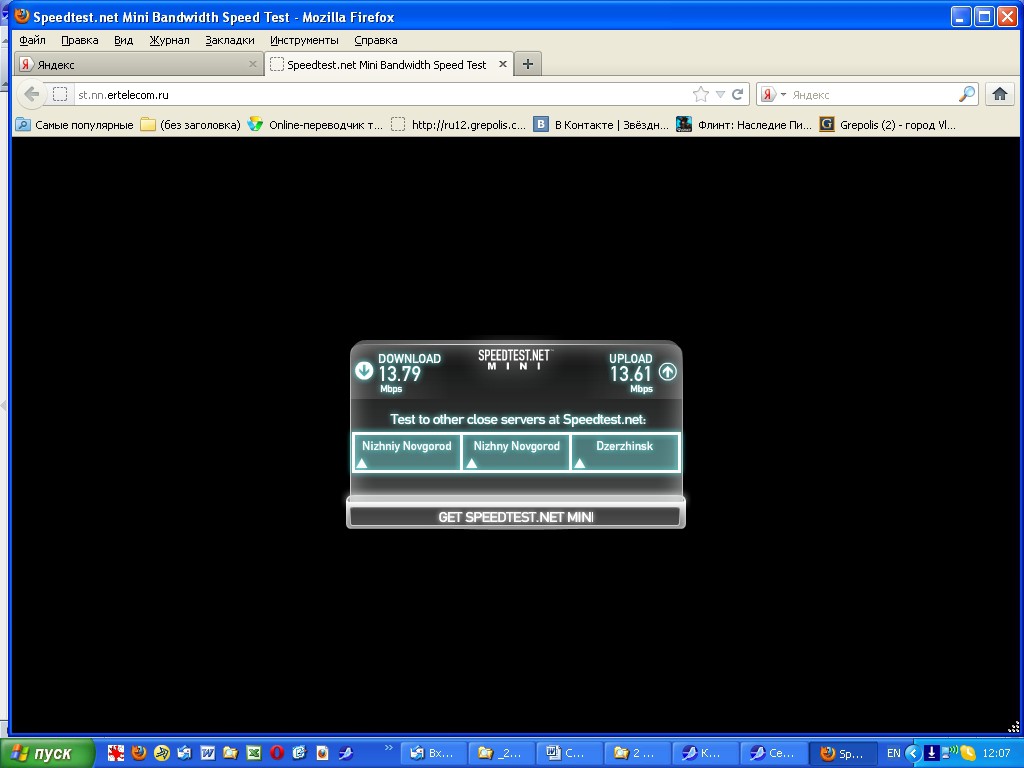Switch to the _2... folder taskbar window

click(x=501, y=753)
